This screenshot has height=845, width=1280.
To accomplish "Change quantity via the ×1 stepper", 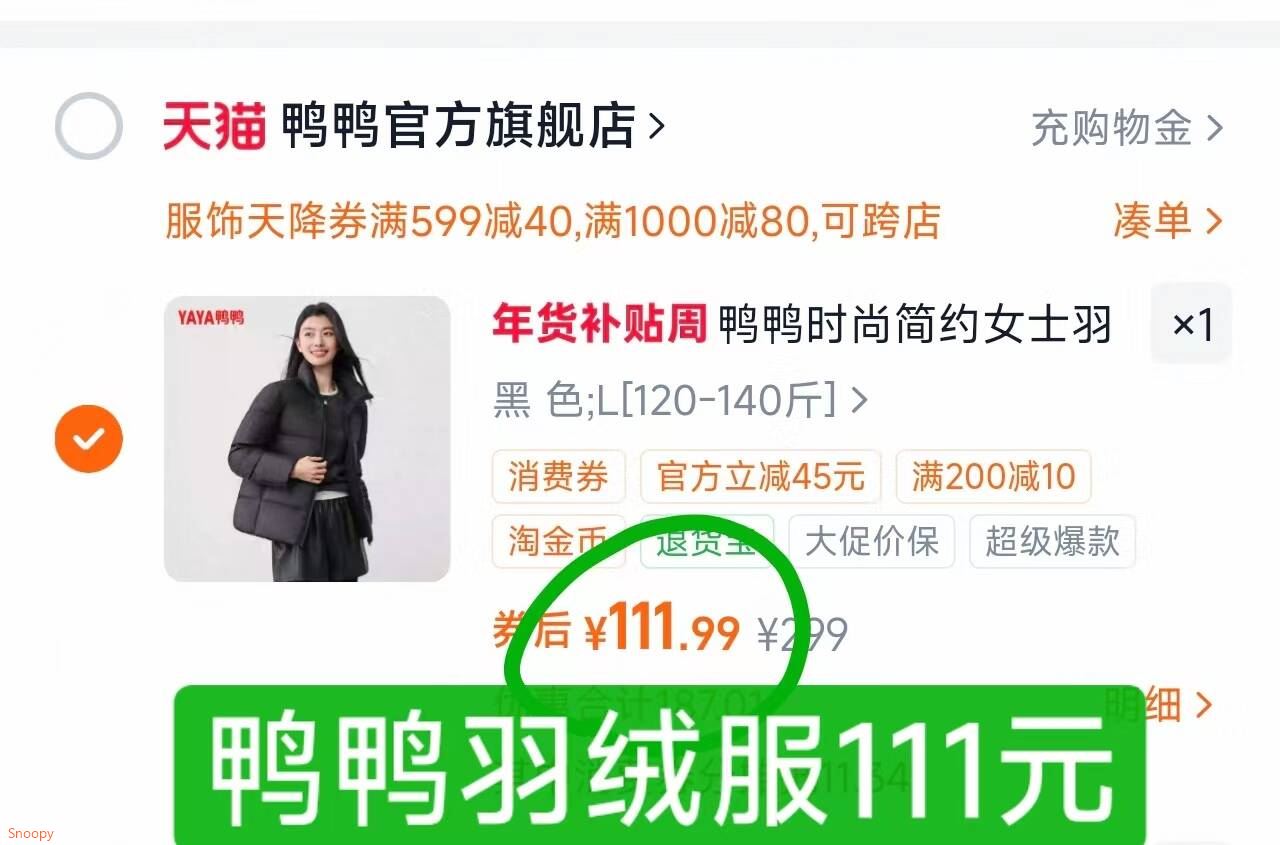I will [x=1192, y=324].
